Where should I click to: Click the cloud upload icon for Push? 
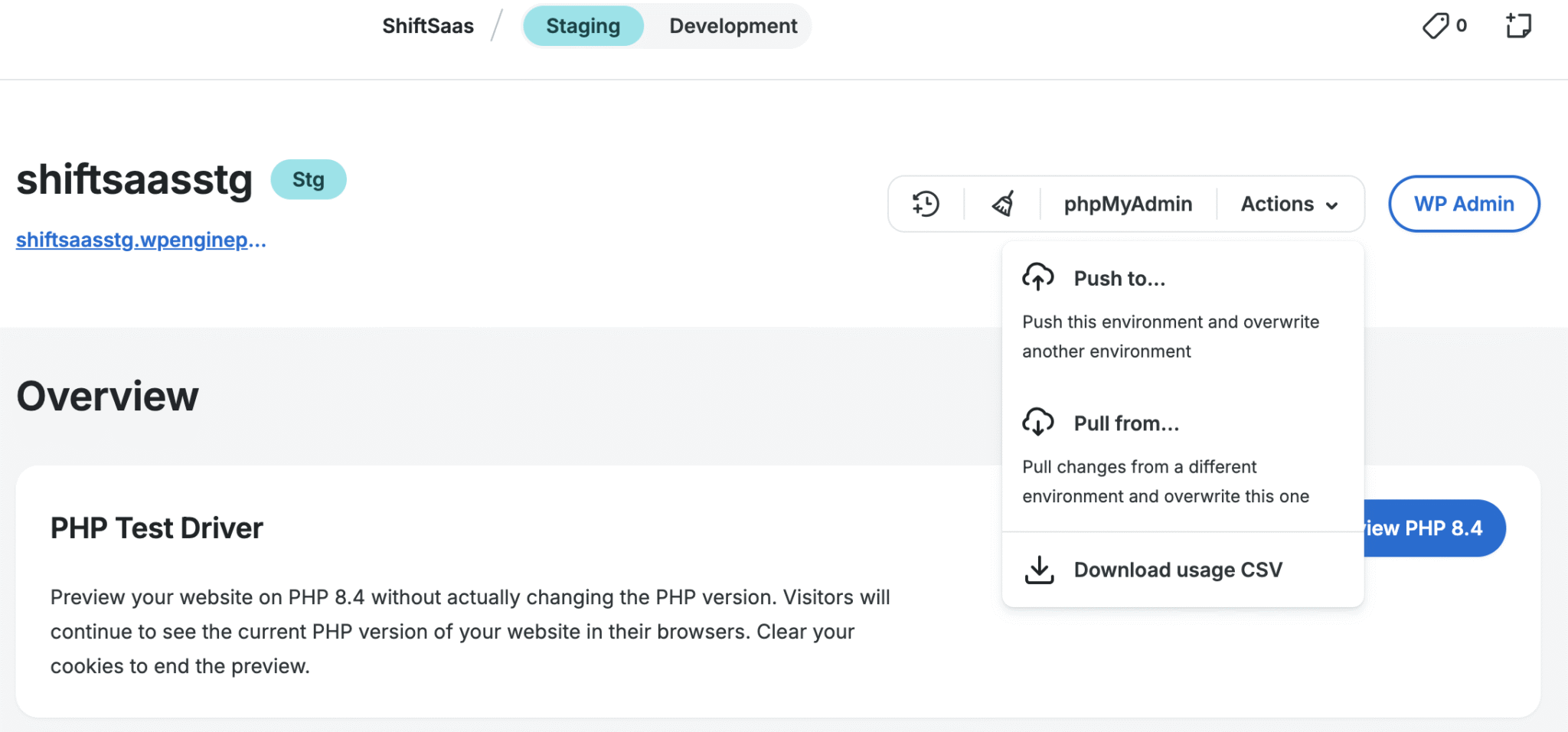pos(1037,277)
